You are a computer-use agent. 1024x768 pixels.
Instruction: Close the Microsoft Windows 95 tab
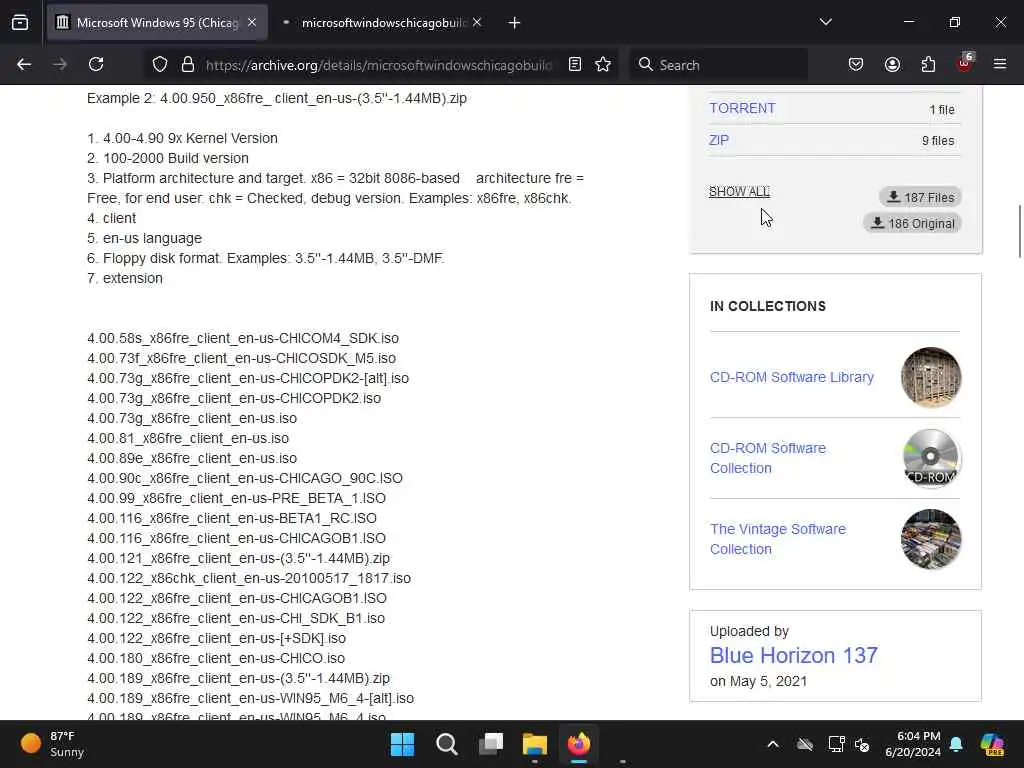pos(252,22)
